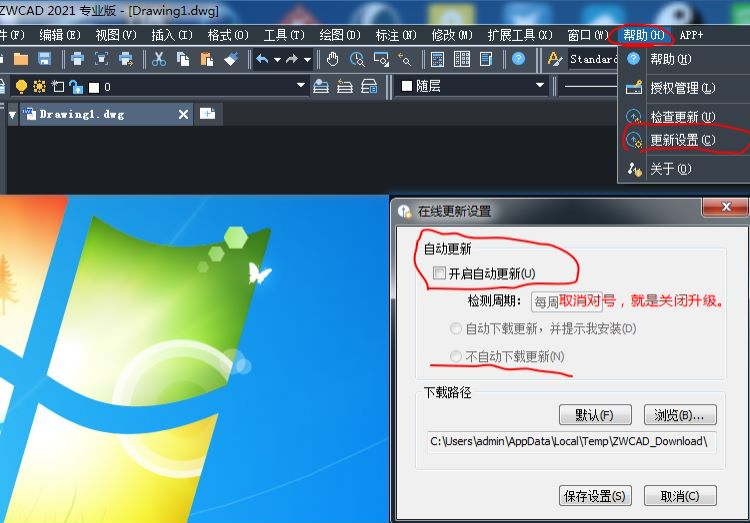Click the blue Help icon in toolbar
Screen dimensions: 750x523
pyautogui.click(x=518, y=59)
